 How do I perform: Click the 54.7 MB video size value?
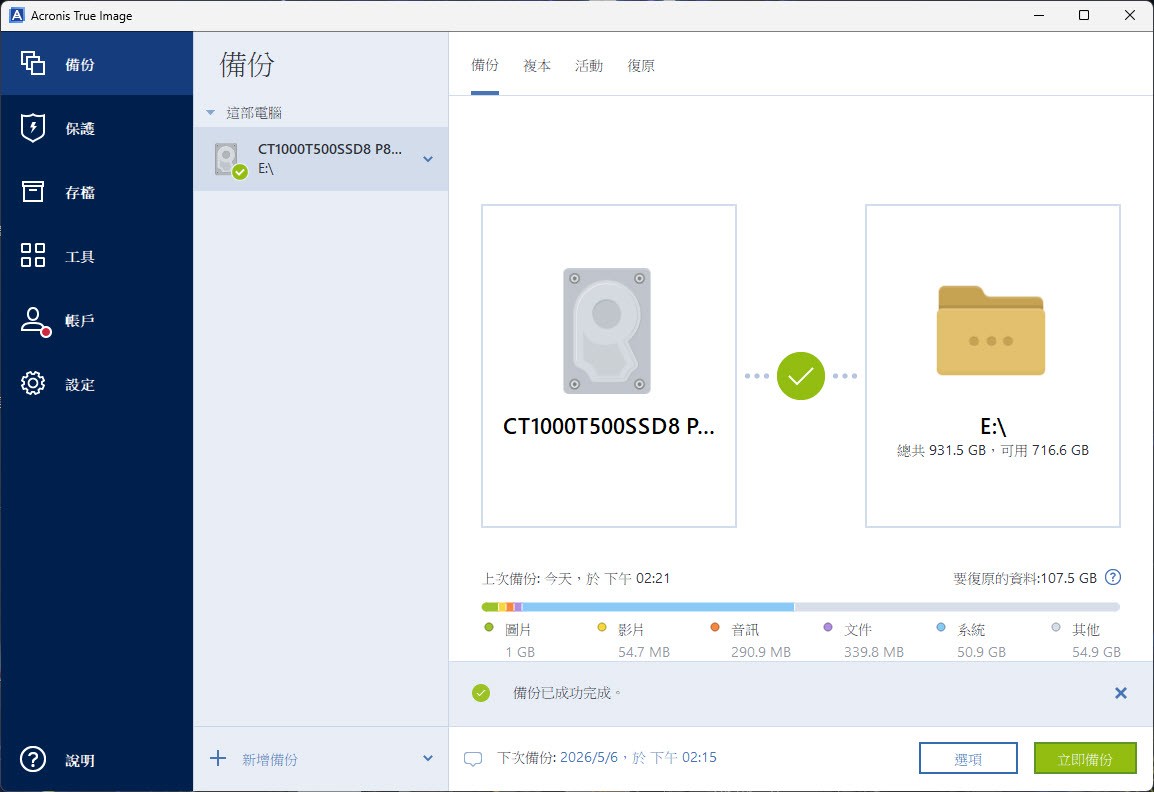[x=644, y=652]
